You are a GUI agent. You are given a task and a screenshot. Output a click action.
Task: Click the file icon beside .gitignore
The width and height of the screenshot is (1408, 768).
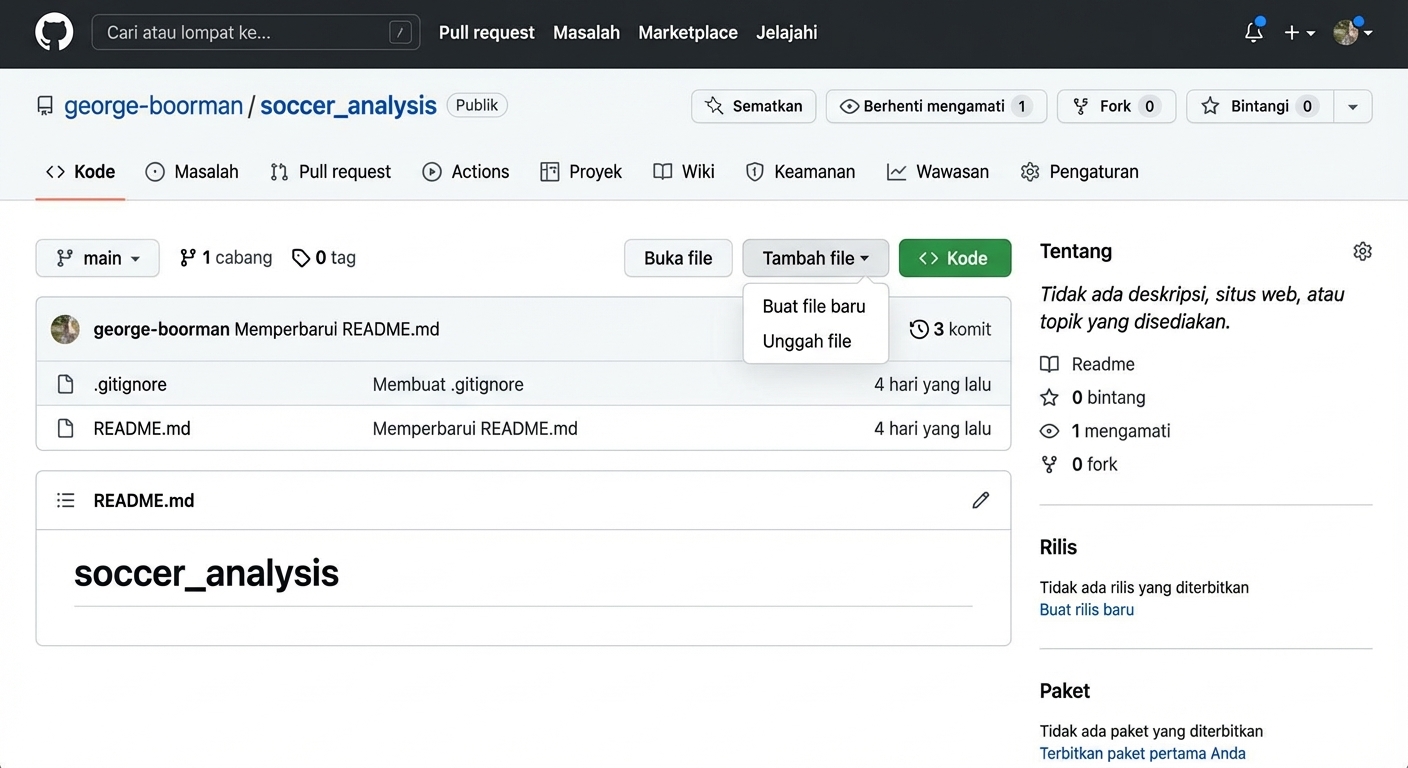(x=65, y=384)
